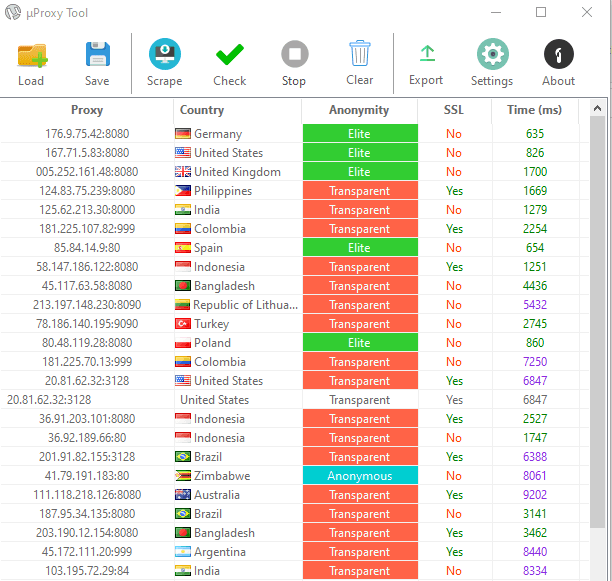
Task: Export proxies using the Export icon
Action: (x=426, y=55)
